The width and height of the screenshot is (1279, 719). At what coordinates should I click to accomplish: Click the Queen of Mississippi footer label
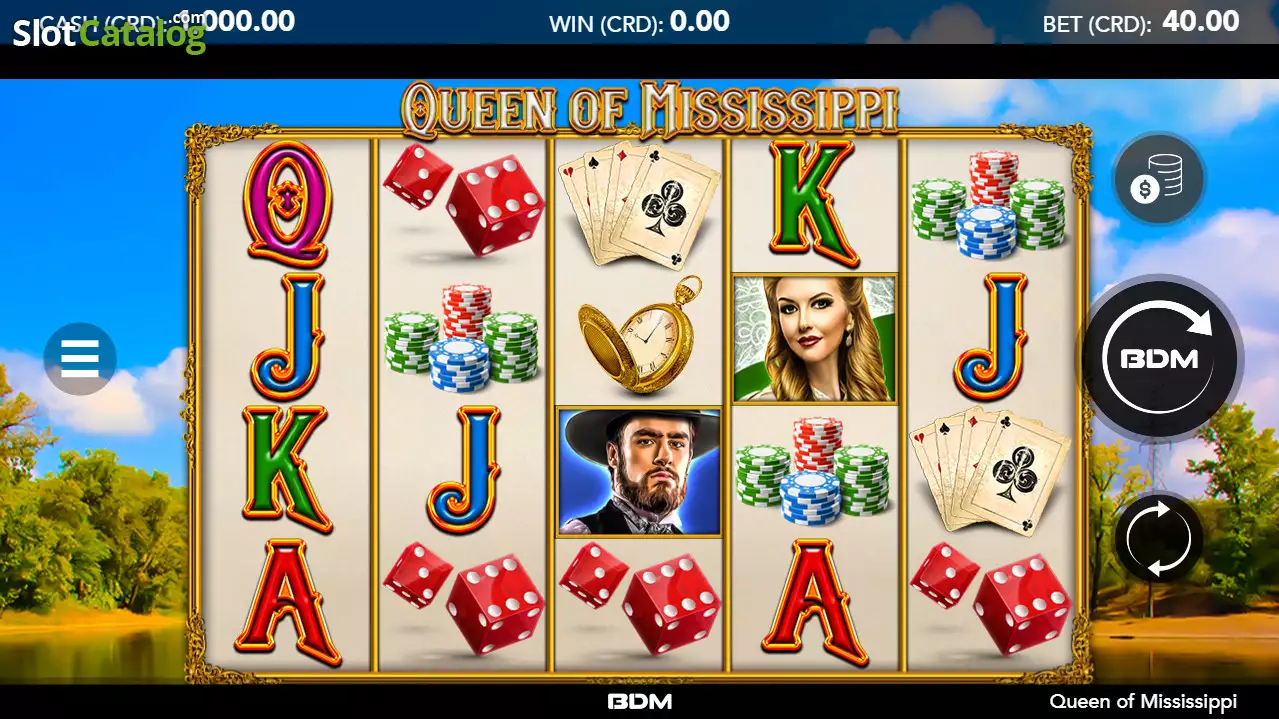pyautogui.click(x=1143, y=702)
